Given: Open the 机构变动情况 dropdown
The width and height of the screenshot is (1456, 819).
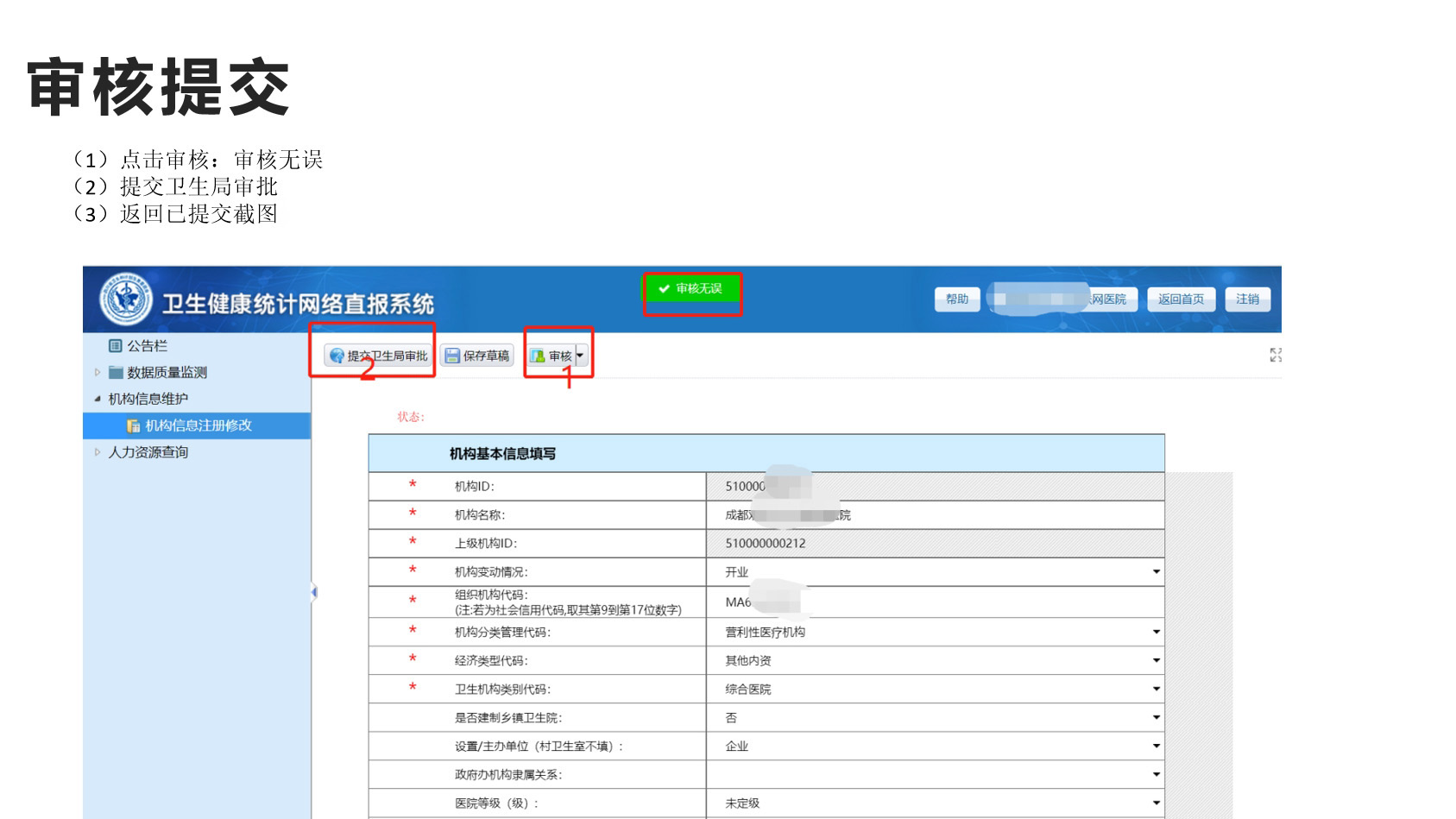Looking at the screenshot, I should tap(1156, 572).
